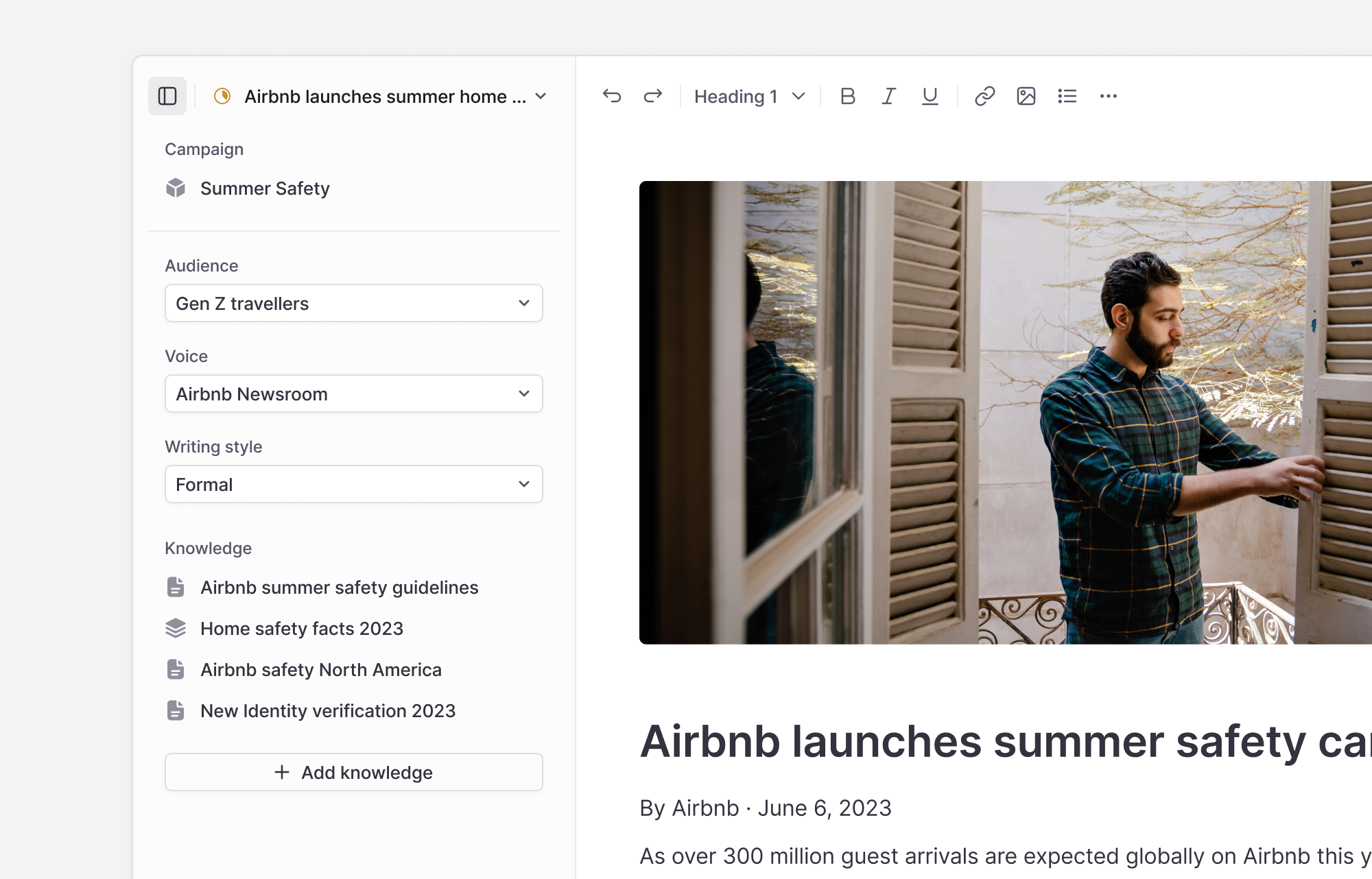Insert an image
This screenshot has width=1372, height=879.
[1026, 96]
